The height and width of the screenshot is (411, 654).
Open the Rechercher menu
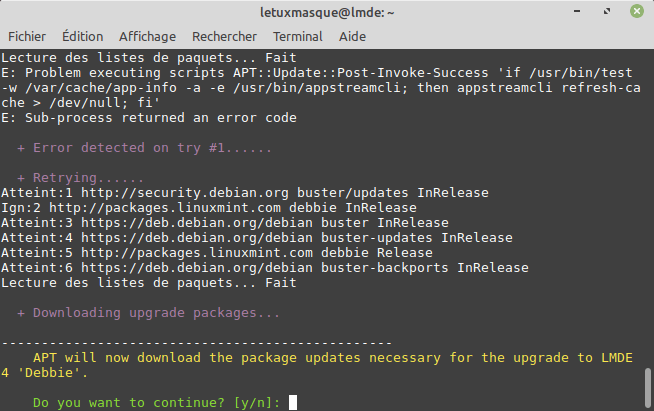coord(224,36)
